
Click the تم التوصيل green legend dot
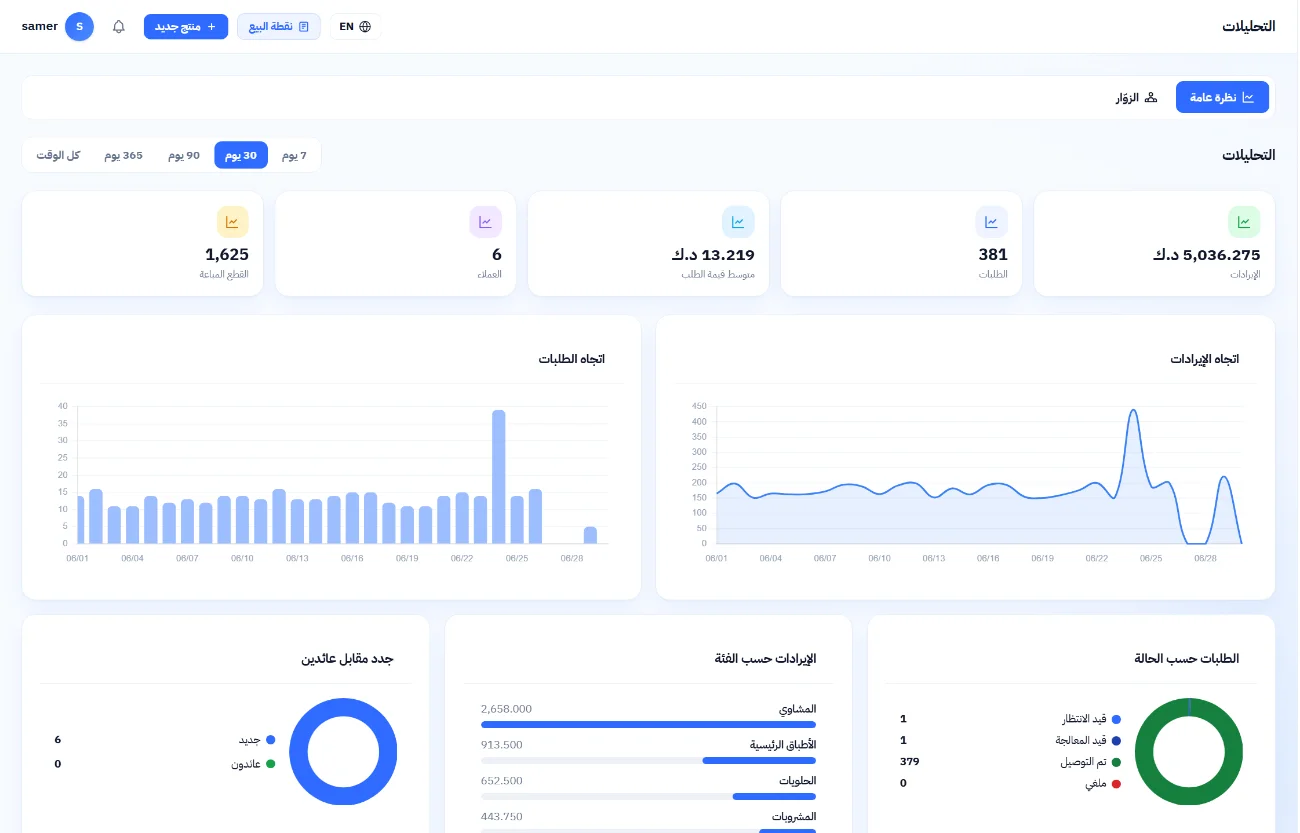(1116, 762)
